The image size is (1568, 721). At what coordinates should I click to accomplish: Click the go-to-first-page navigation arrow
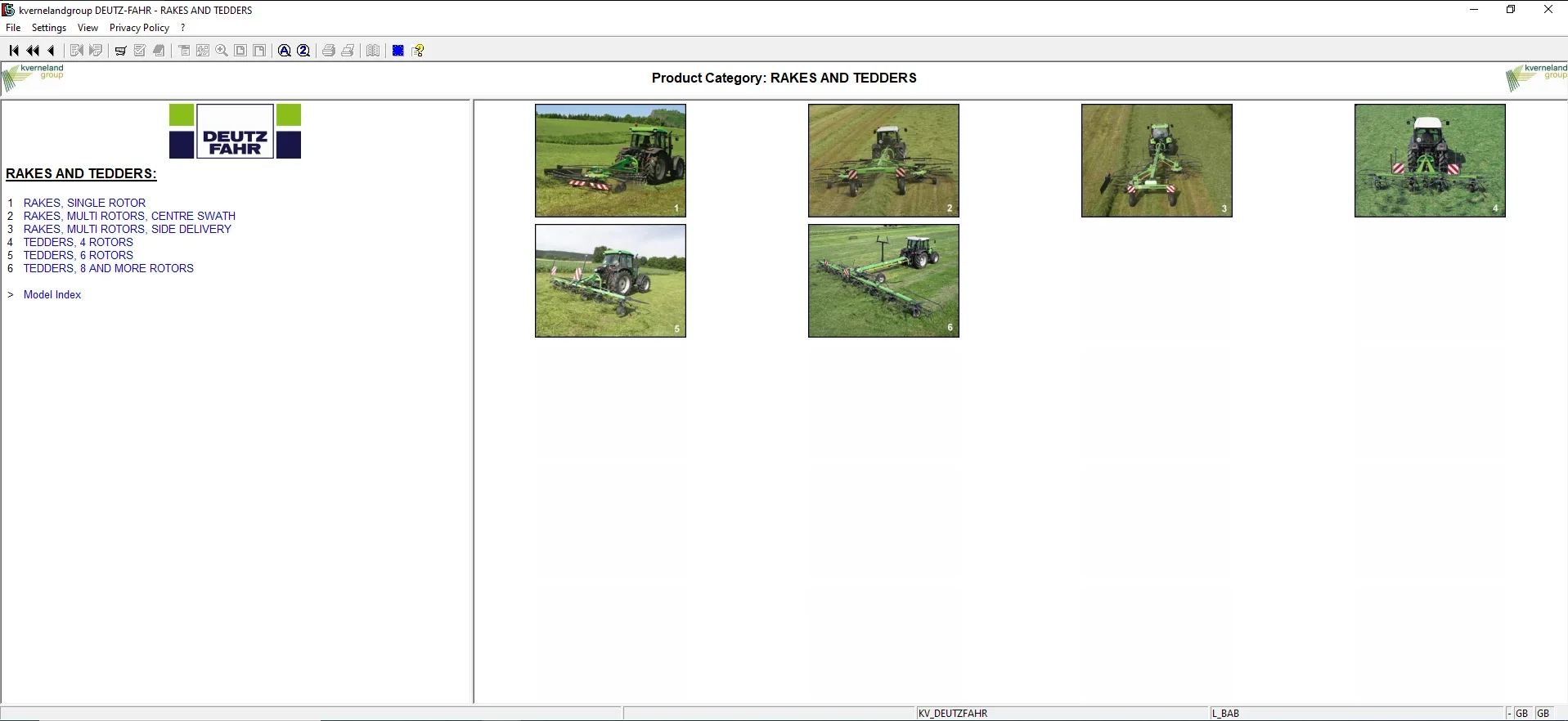coord(14,51)
